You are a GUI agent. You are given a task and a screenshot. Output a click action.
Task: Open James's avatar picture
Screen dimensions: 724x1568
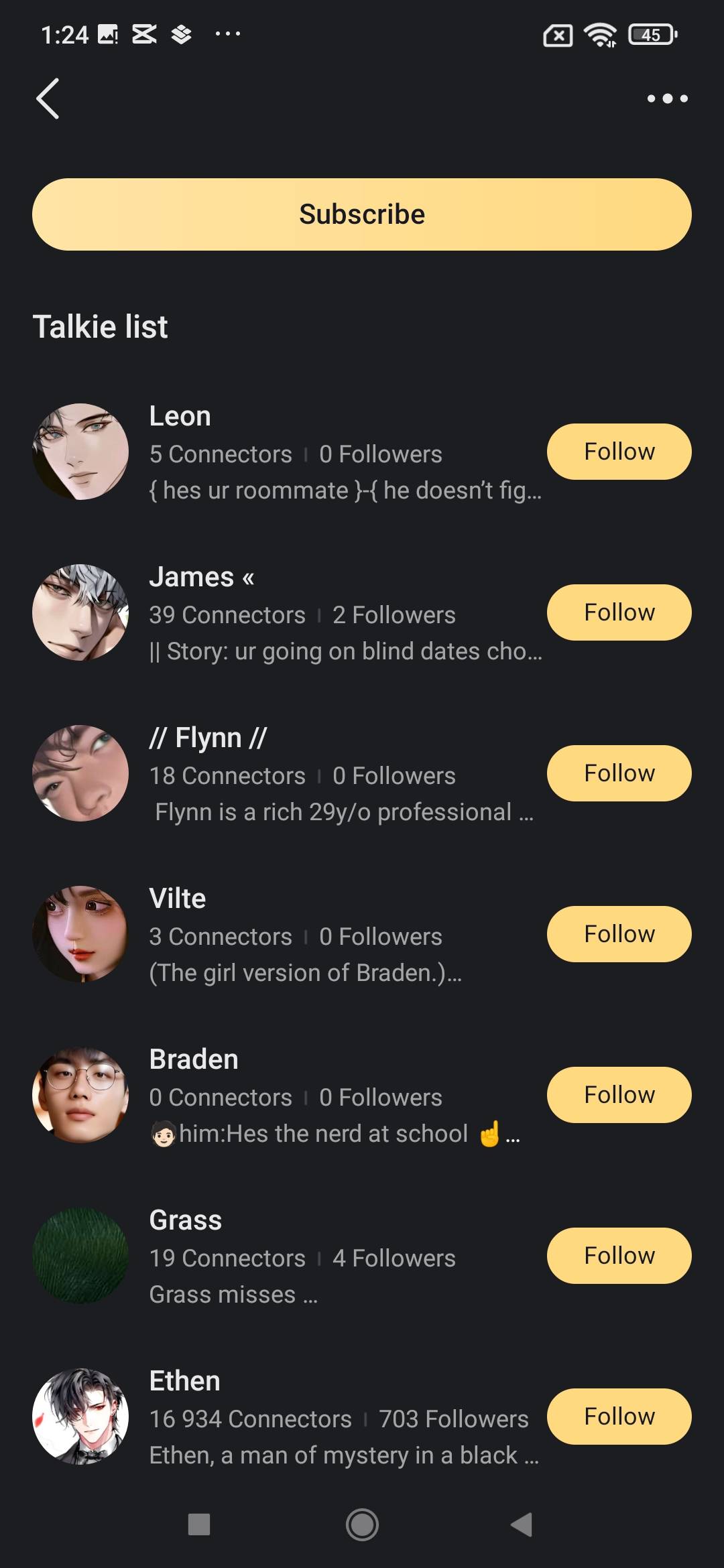tap(80, 612)
